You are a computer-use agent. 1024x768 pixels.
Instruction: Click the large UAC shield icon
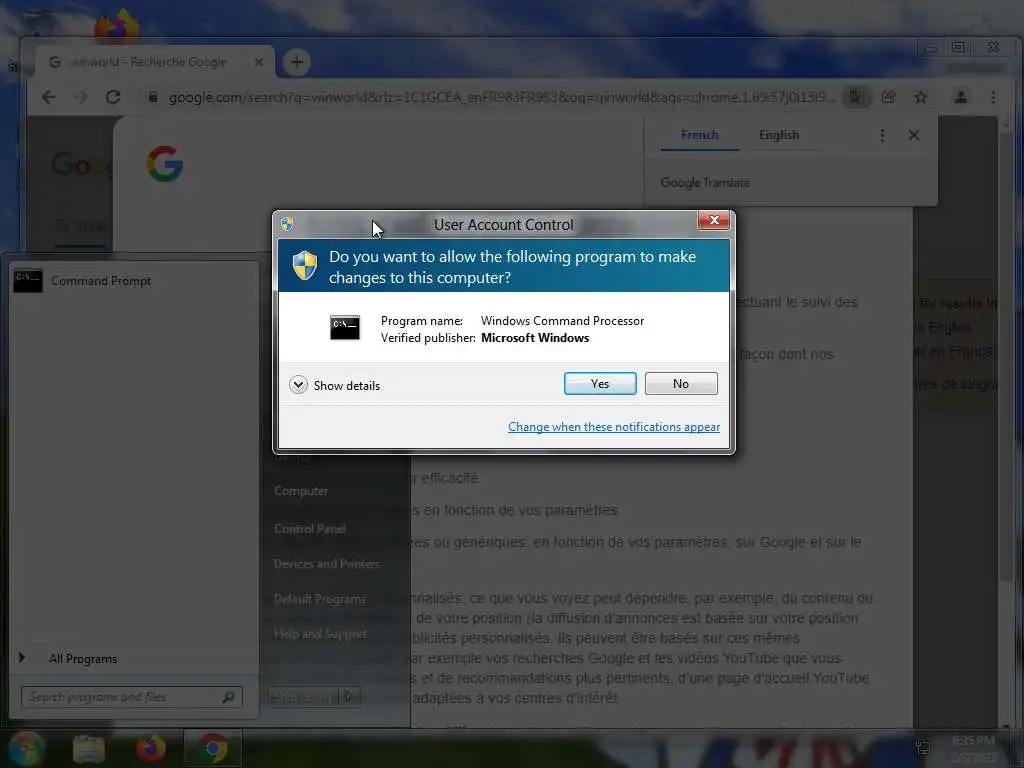click(305, 265)
